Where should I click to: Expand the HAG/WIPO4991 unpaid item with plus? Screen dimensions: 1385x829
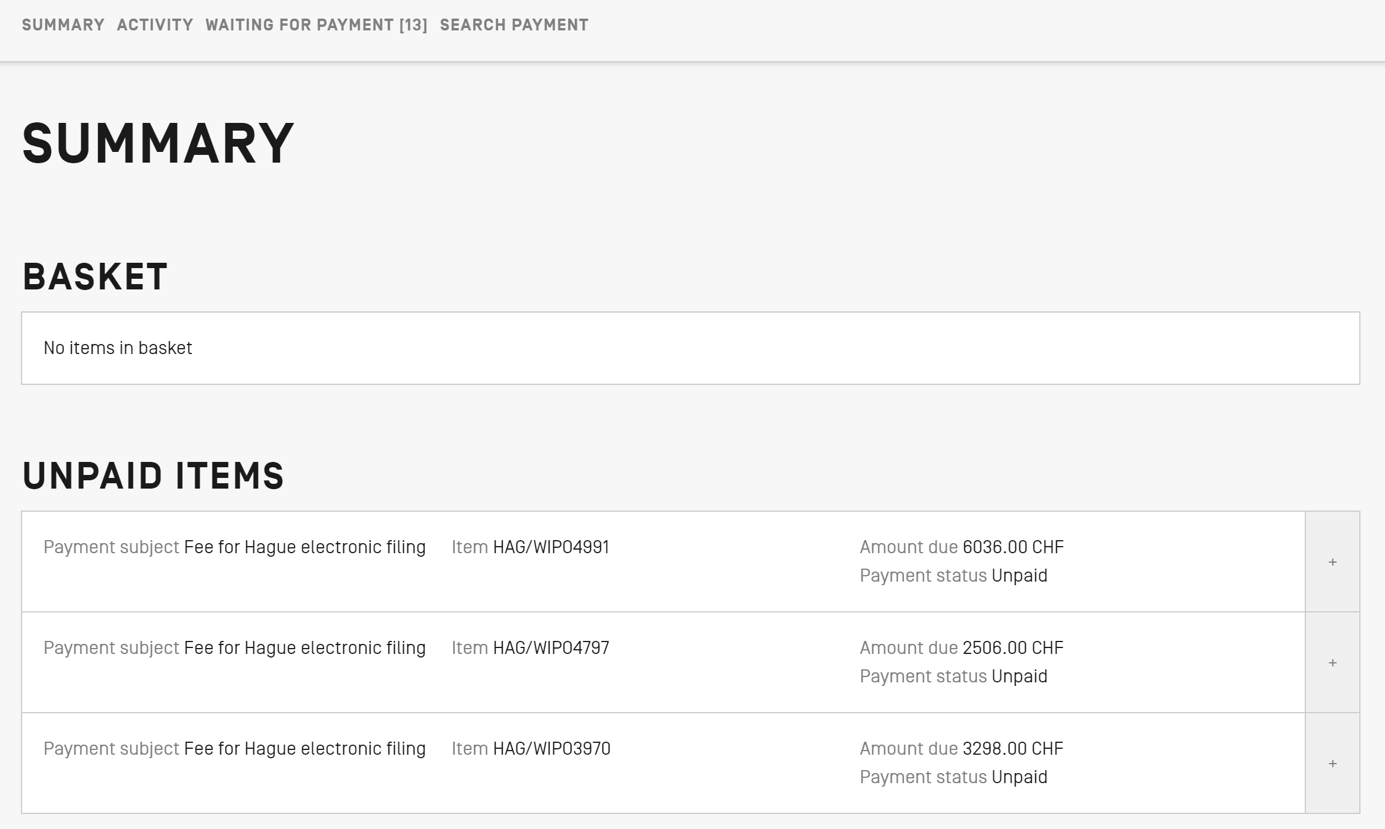pyautogui.click(x=1332, y=562)
